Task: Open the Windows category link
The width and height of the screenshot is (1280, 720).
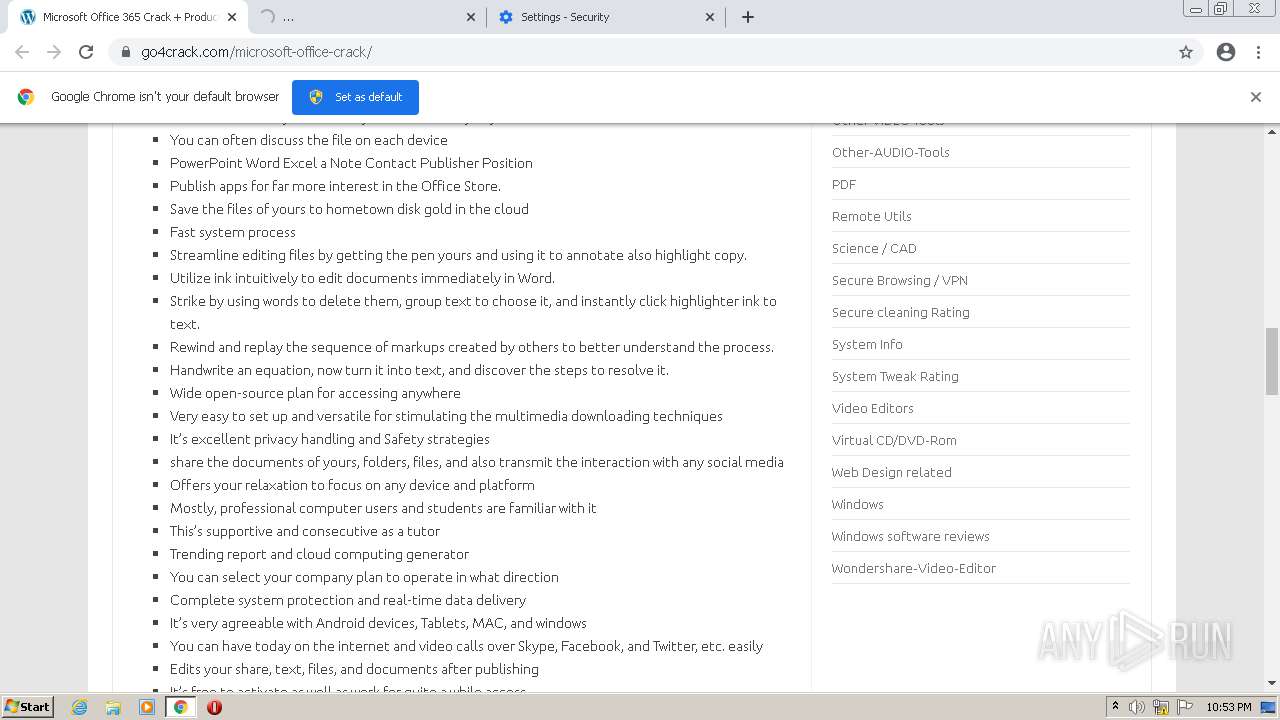Action: tap(858, 504)
